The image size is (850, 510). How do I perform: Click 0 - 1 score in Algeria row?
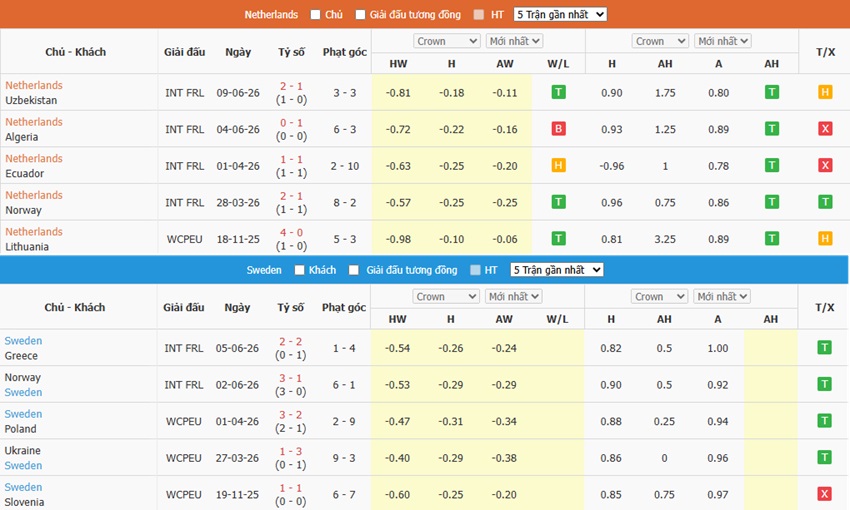[x=291, y=123]
